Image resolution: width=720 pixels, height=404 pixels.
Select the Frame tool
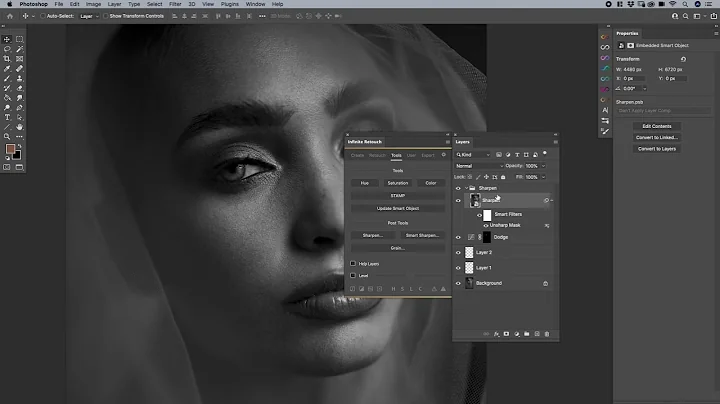click(x=19, y=59)
